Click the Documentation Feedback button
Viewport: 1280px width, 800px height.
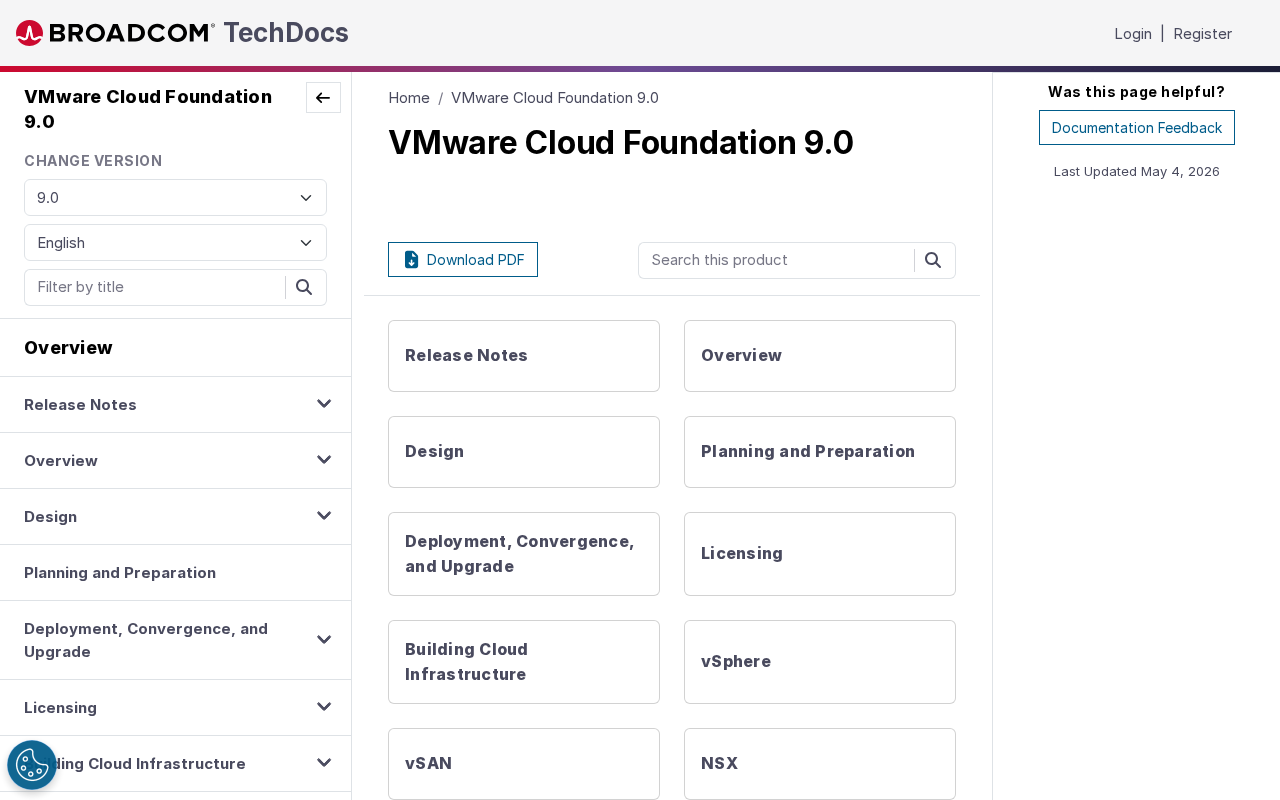[x=1137, y=128]
